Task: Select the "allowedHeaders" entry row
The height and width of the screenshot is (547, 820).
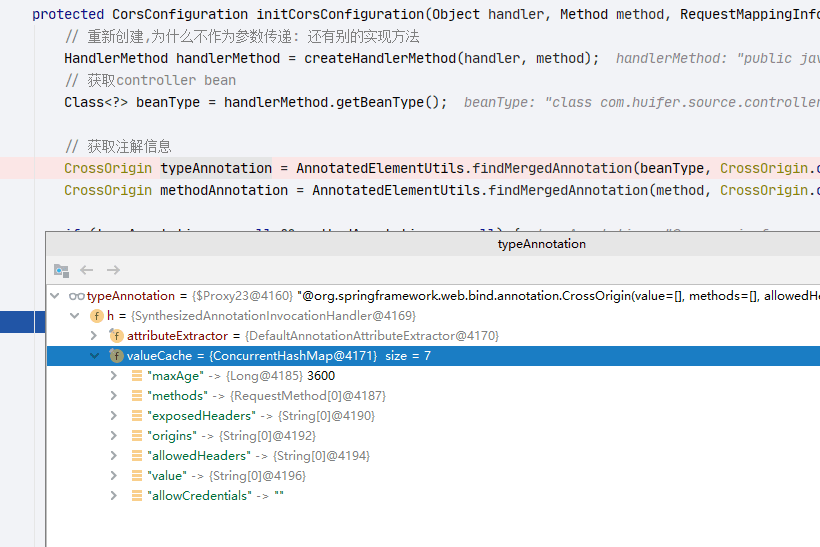Action: (433, 455)
